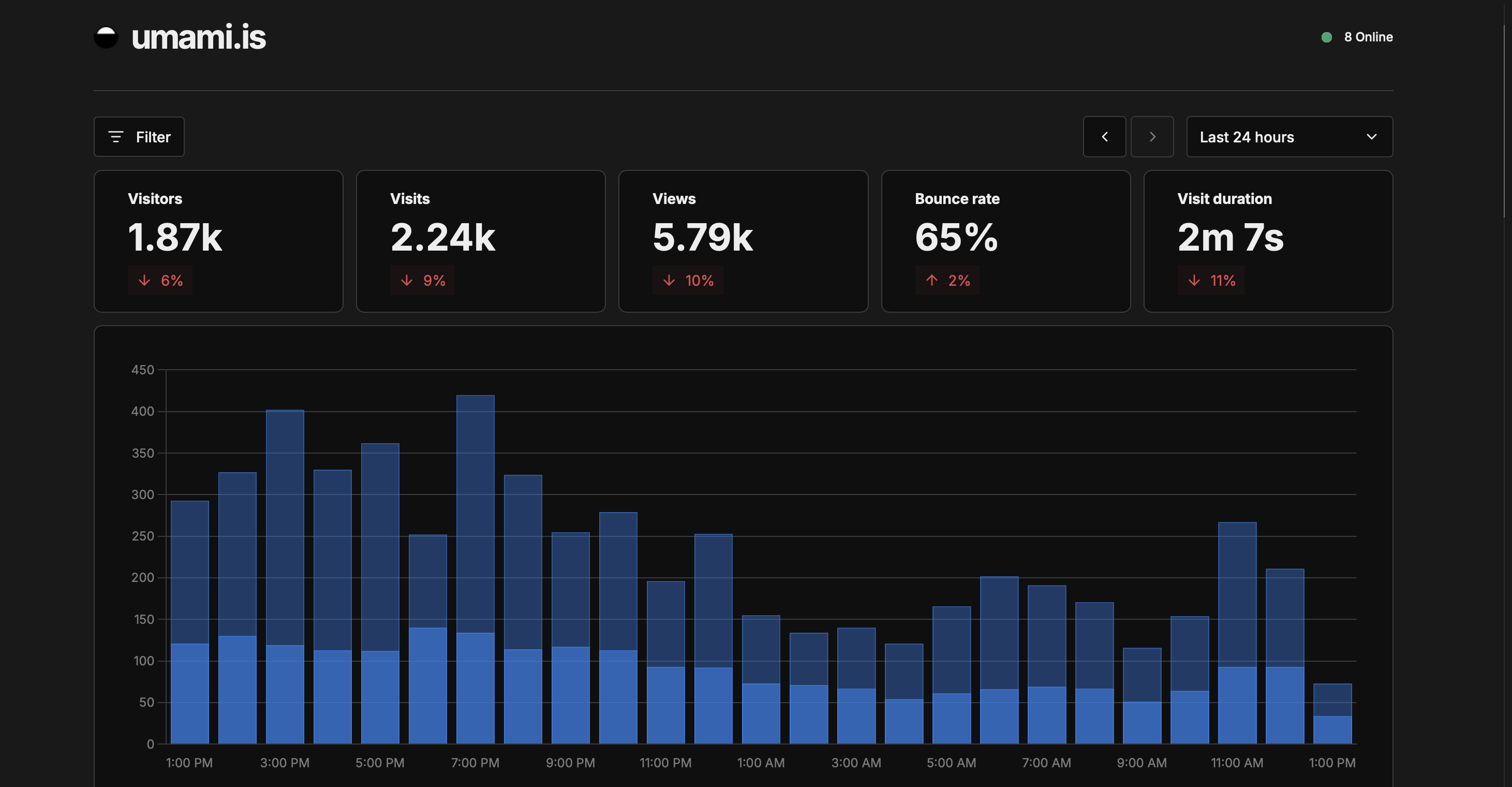Screen dimensions: 1512x787
Task: Click the Filter lines icon
Action: (x=115, y=137)
